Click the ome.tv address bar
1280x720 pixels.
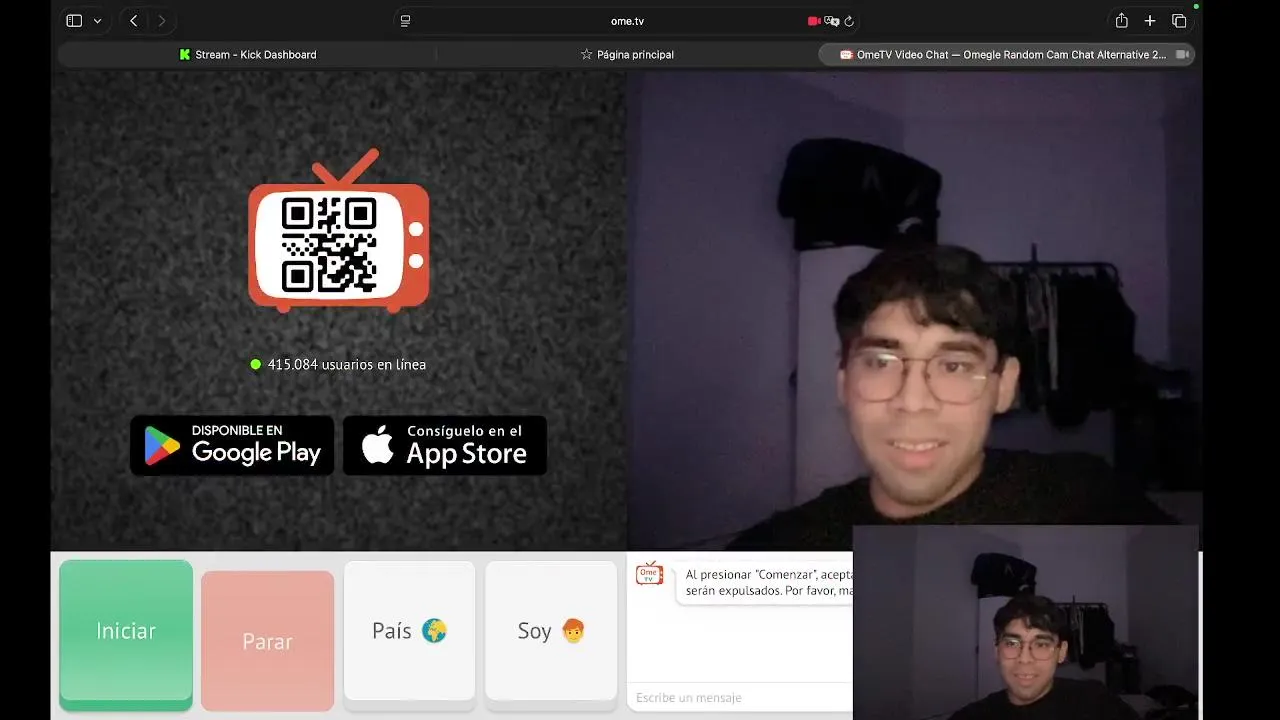628,21
